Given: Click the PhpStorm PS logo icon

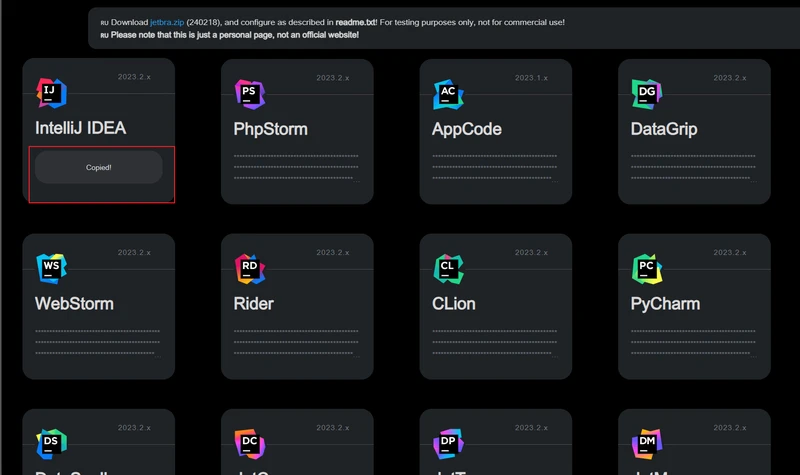Looking at the screenshot, I should click(250, 93).
